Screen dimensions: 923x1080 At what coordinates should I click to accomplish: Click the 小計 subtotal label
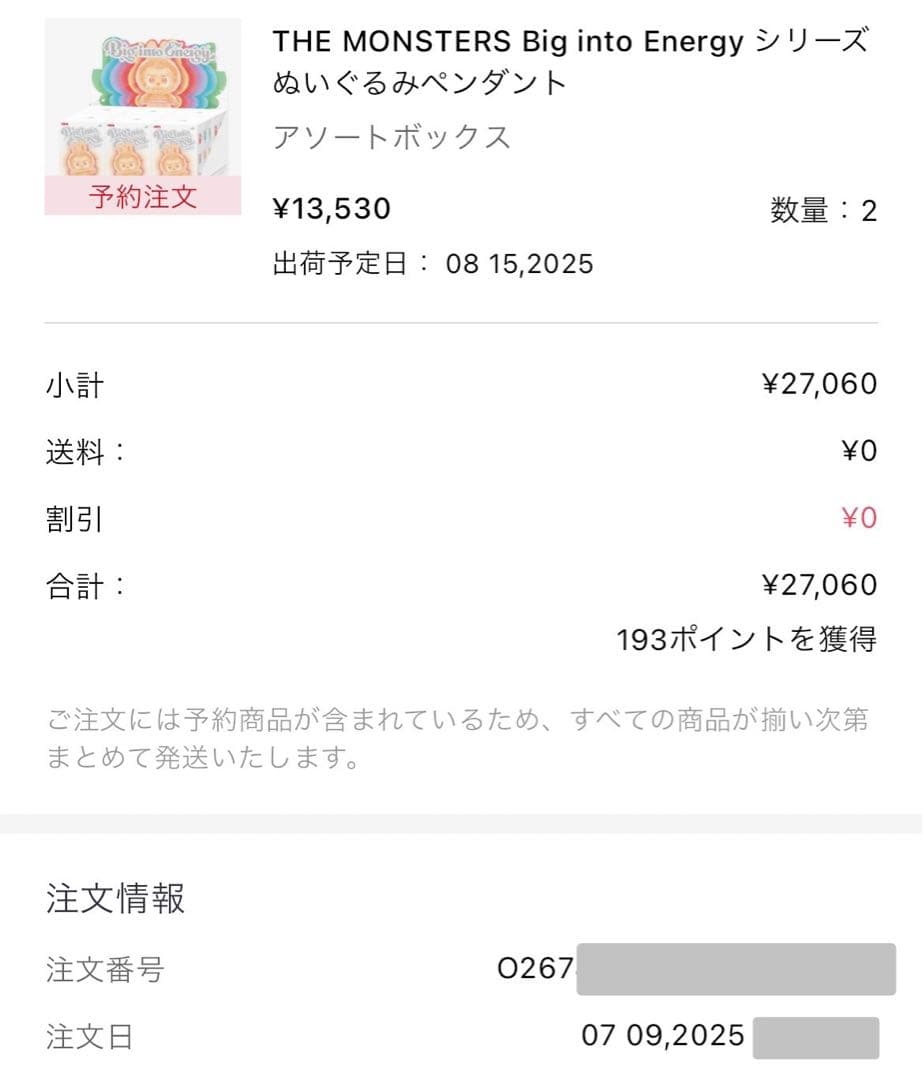[x=75, y=385]
